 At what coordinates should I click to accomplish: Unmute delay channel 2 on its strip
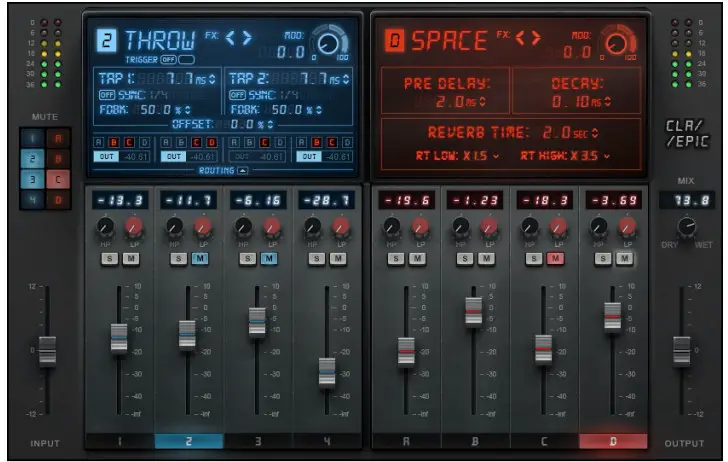coord(200,259)
